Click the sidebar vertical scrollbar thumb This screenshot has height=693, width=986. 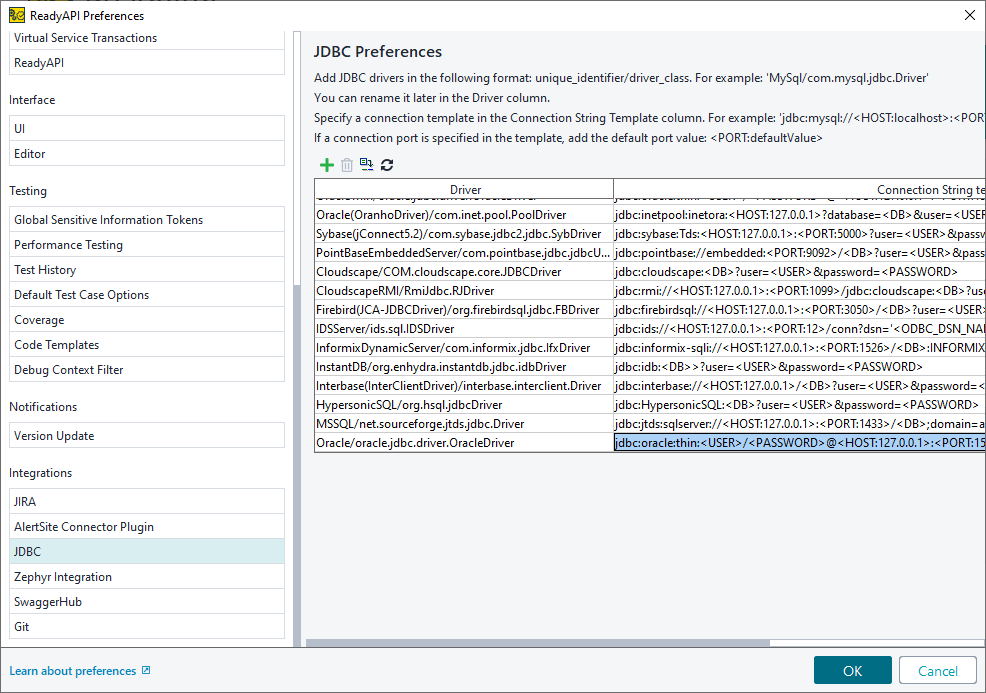297,465
